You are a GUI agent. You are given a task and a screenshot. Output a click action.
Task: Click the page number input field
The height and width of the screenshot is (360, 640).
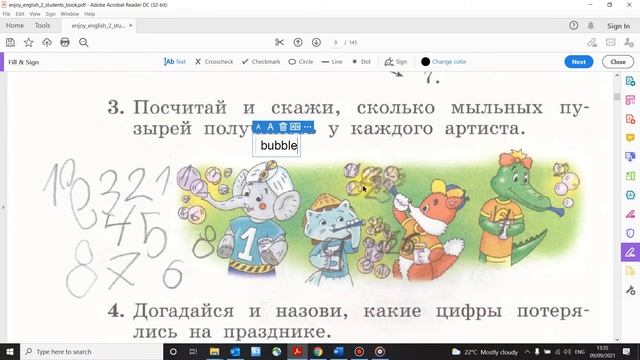(x=336, y=42)
